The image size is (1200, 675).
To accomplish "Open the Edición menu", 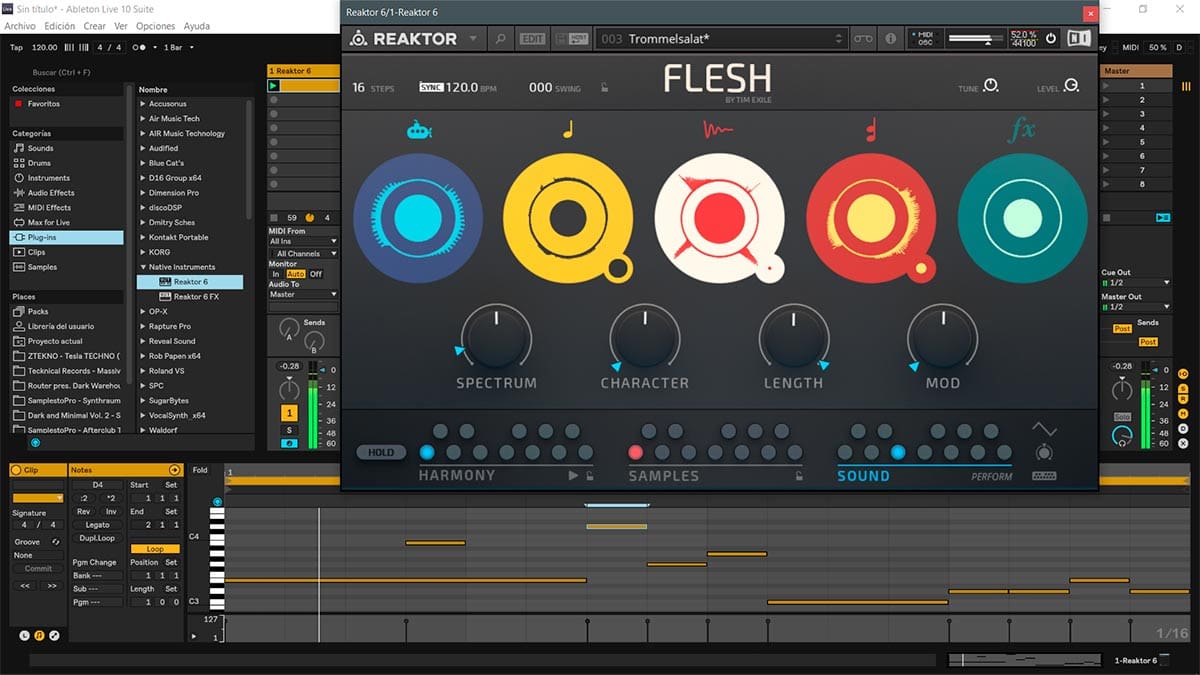I will (x=60, y=26).
